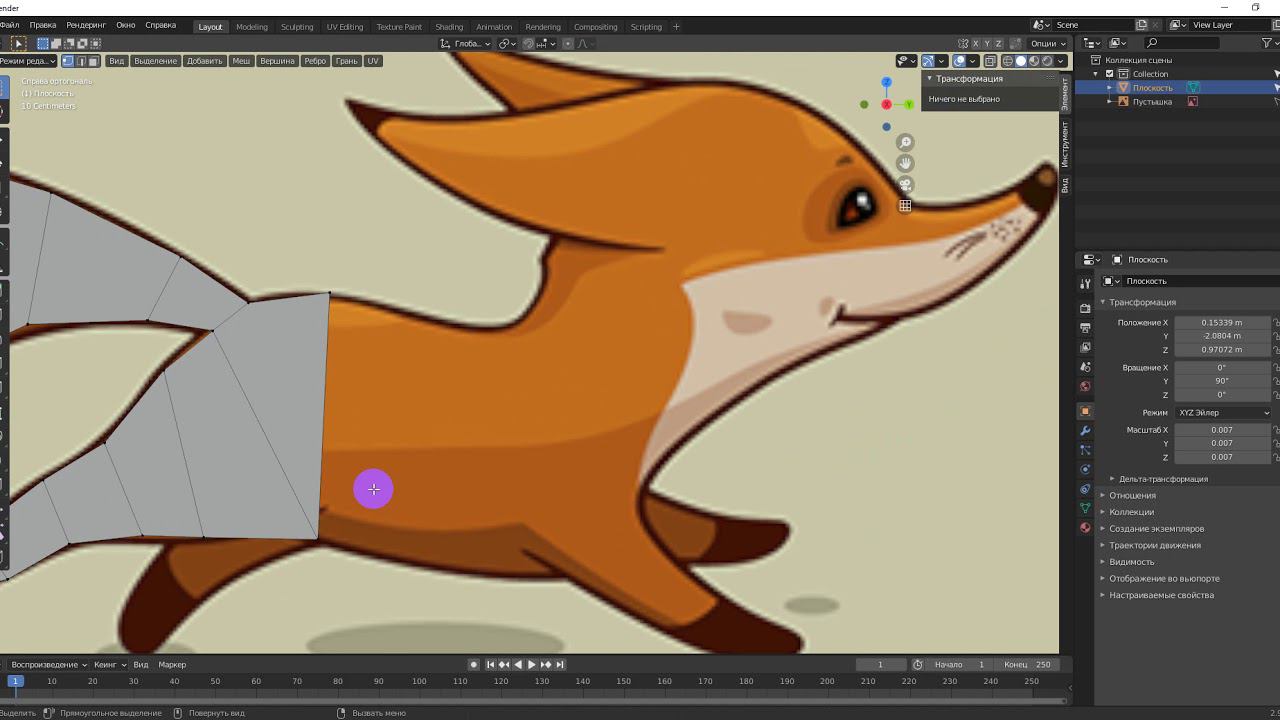Click the Положение X value field
The width and height of the screenshot is (1280, 720).
[1221, 323]
